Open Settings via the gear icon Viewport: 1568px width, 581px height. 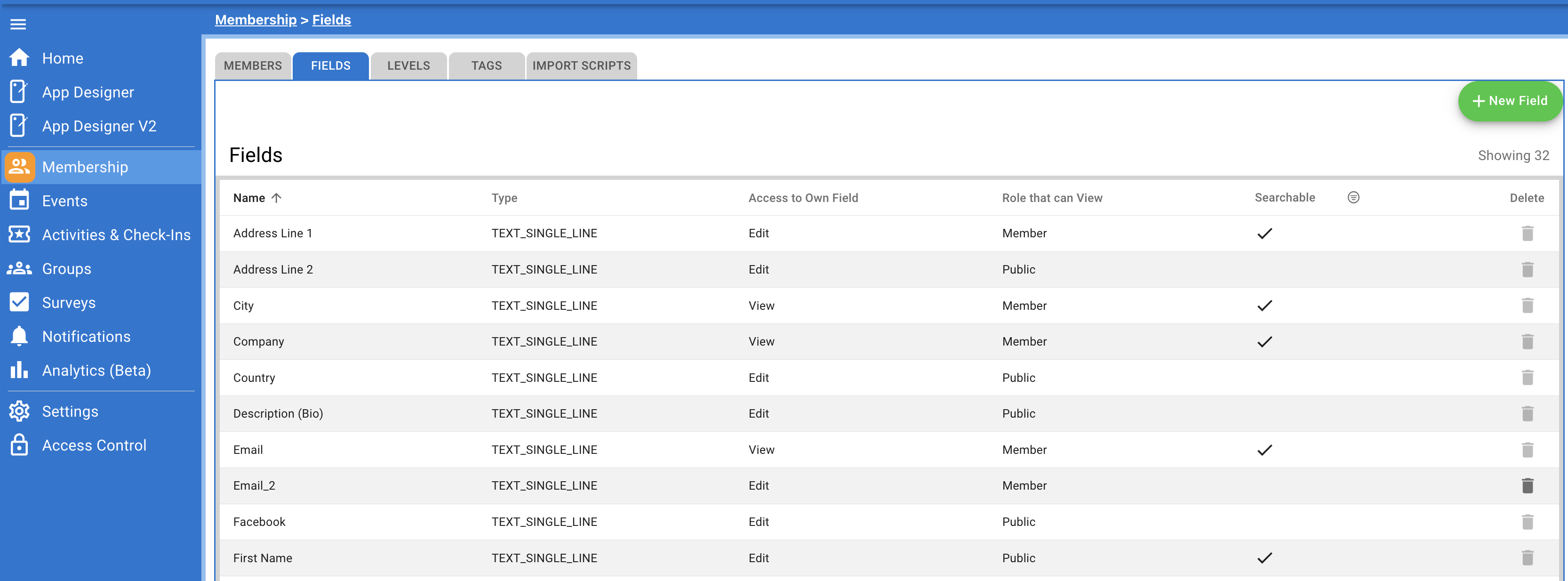pyautogui.click(x=19, y=411)
